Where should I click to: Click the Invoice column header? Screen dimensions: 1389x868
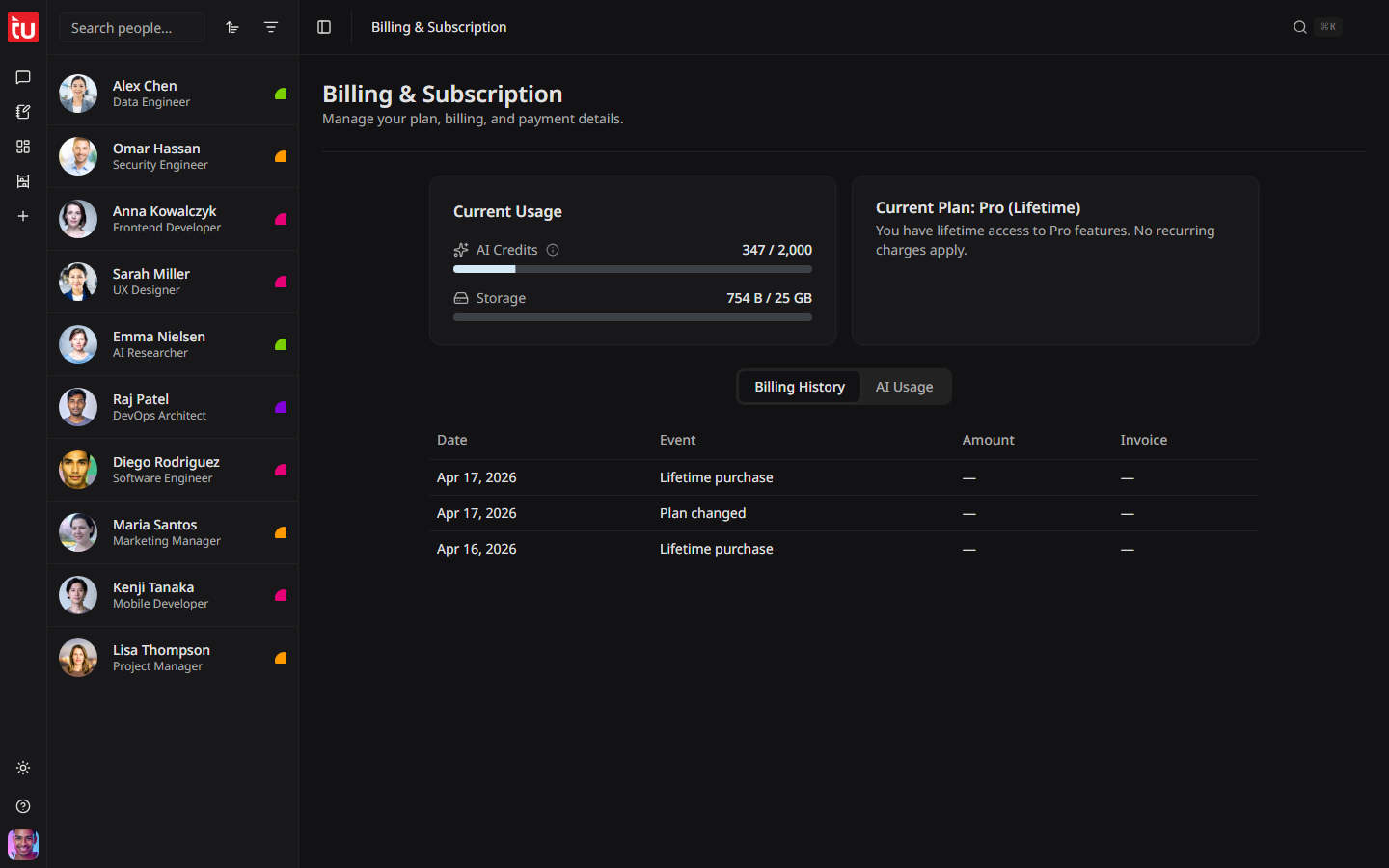1143,440
